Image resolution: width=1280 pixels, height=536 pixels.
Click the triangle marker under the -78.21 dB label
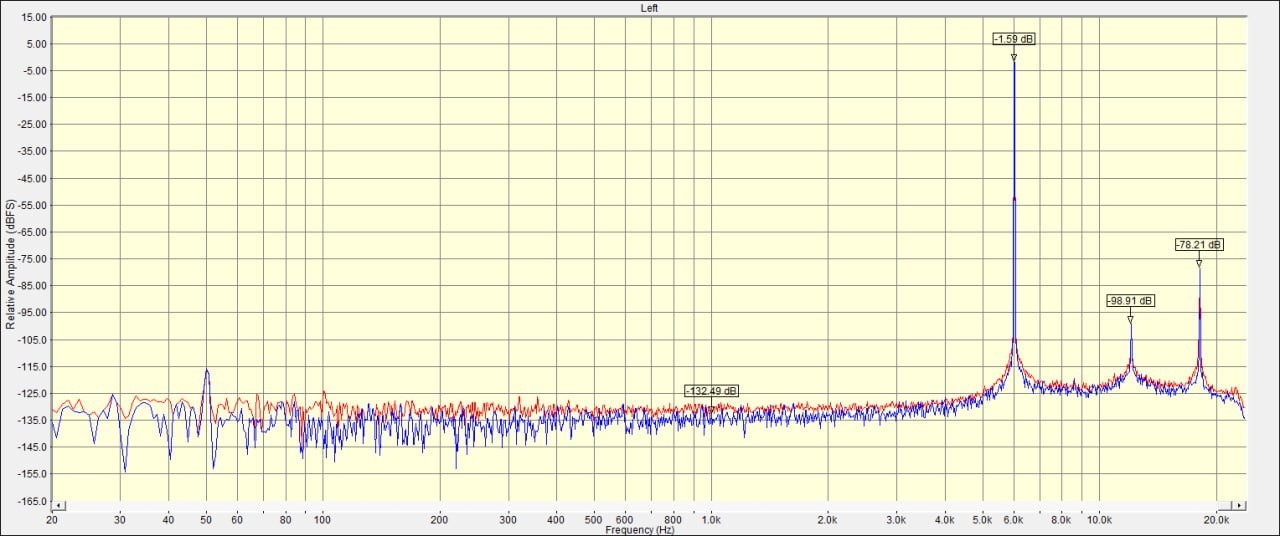point(1199,263)
